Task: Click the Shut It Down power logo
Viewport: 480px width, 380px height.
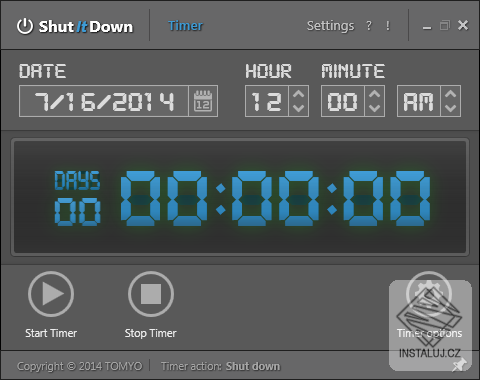Action: [25, 26]
